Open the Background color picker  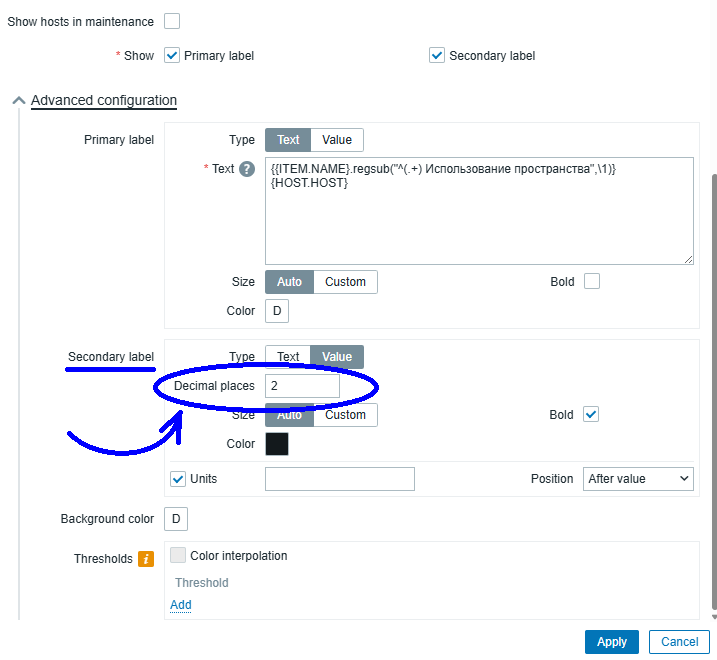click(x=176, y=519)
